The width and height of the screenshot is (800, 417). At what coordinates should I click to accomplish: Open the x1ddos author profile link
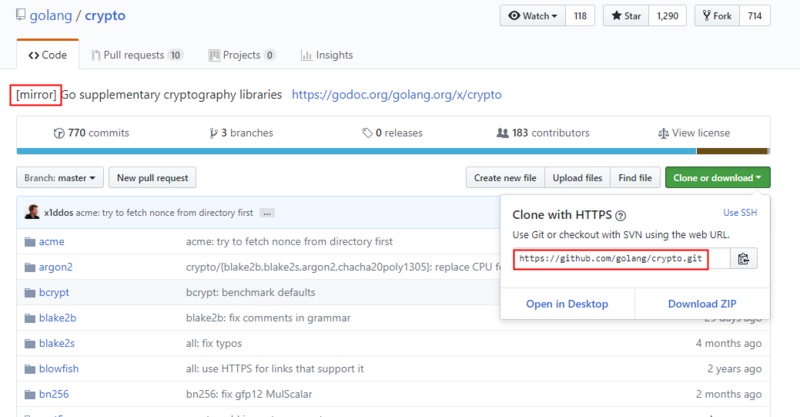59,213
